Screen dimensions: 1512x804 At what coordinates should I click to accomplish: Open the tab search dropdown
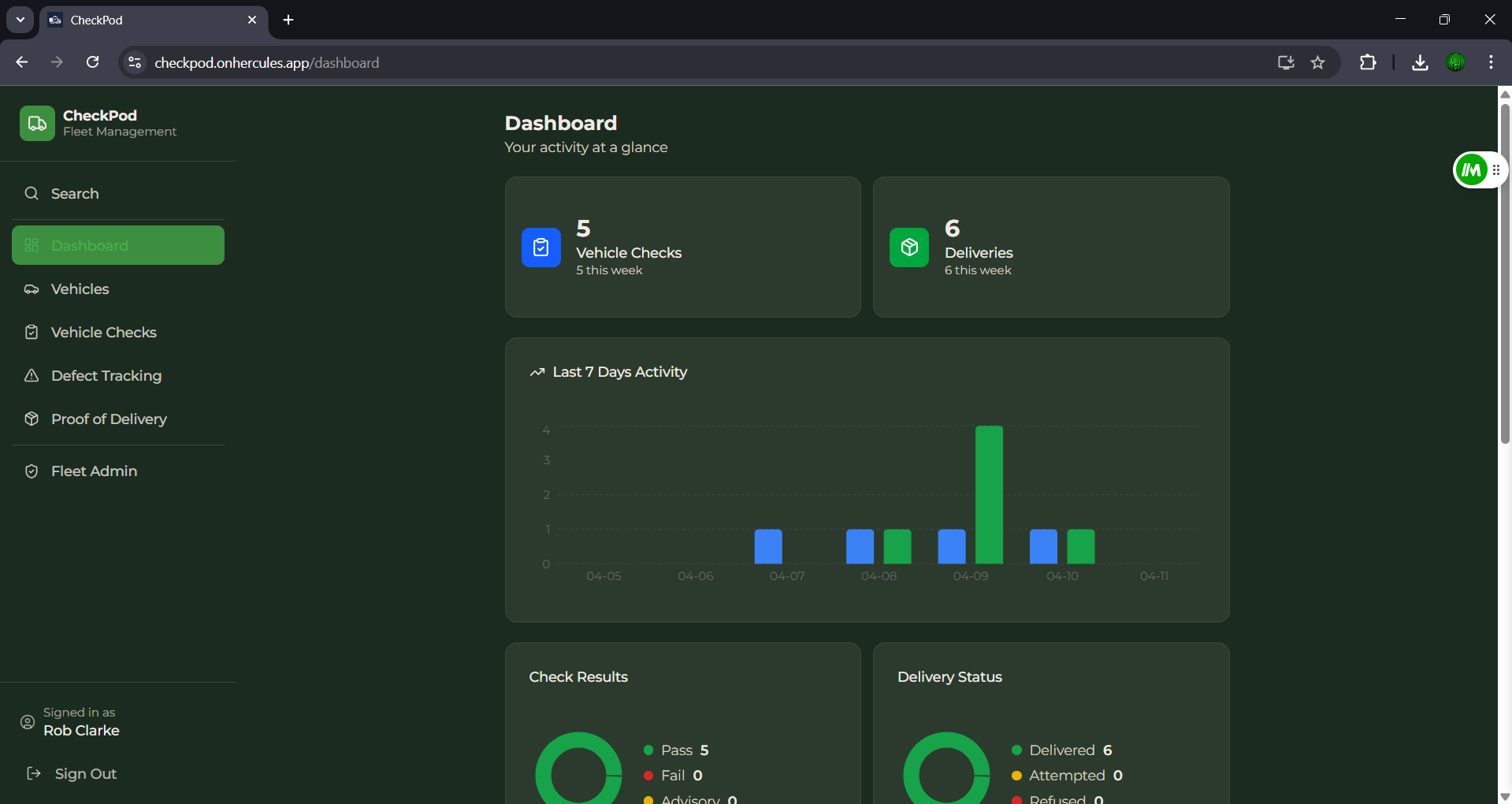click(20, 20)
